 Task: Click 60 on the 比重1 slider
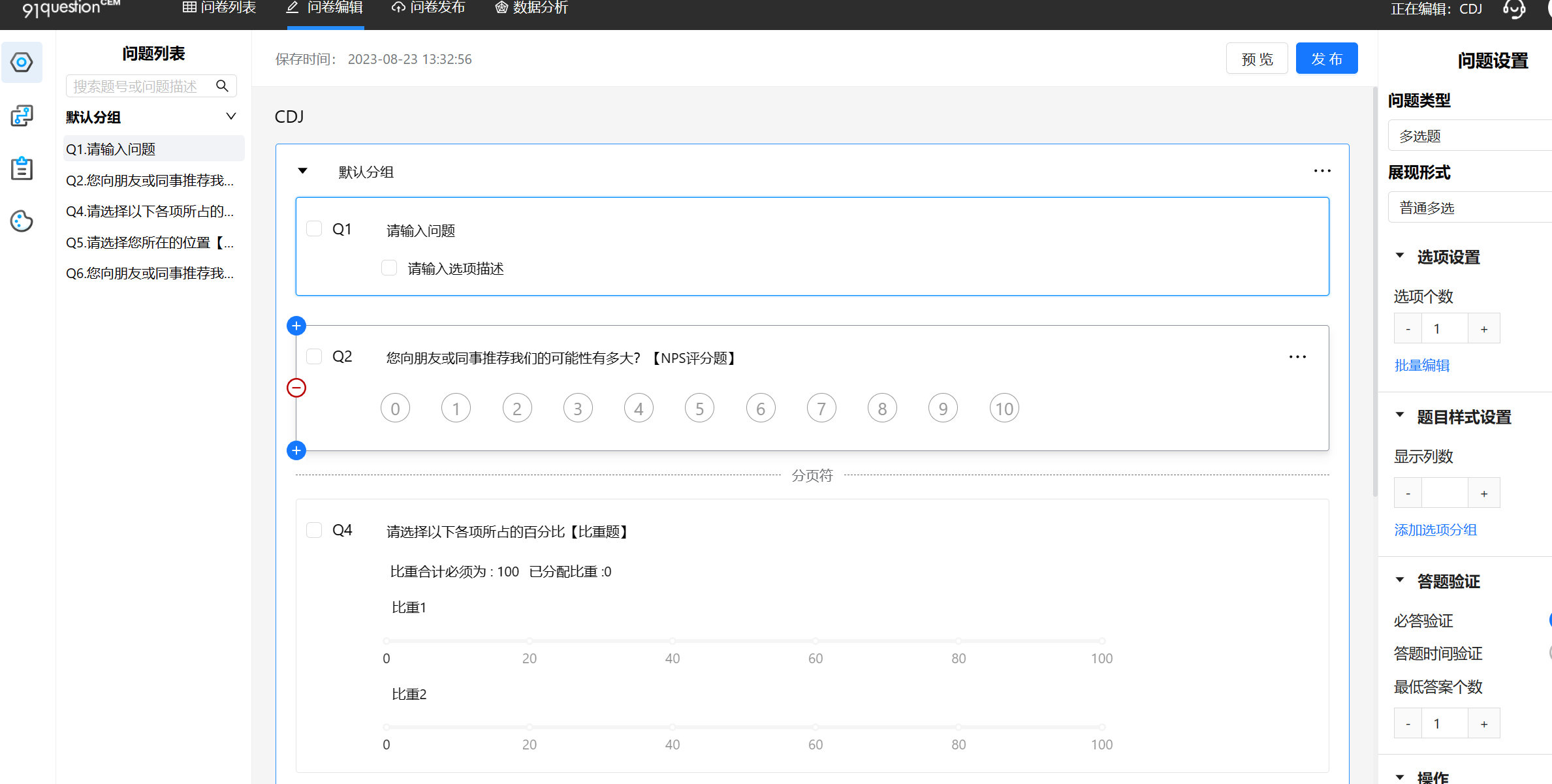coord(816,641)
